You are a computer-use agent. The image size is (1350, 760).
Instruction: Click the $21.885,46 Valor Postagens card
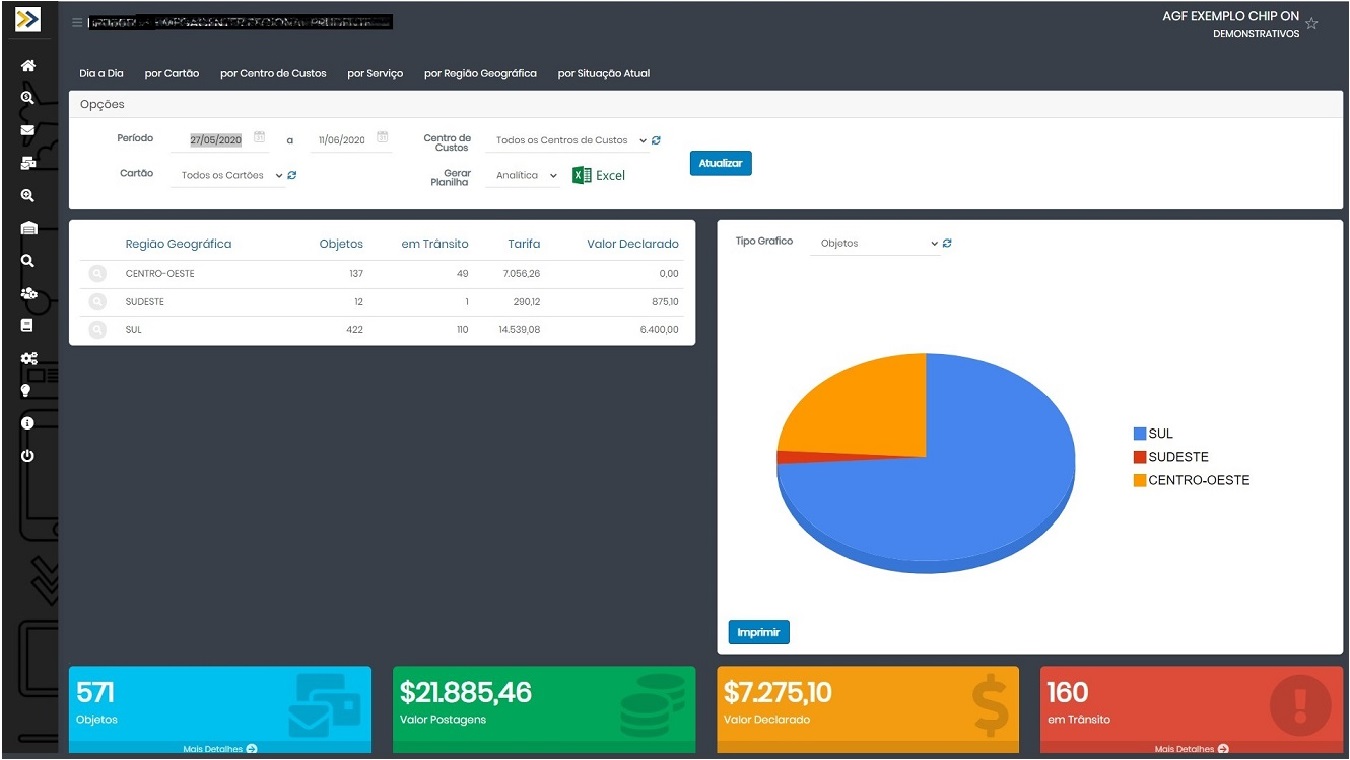pyautogui.click(x=544, y=709)
